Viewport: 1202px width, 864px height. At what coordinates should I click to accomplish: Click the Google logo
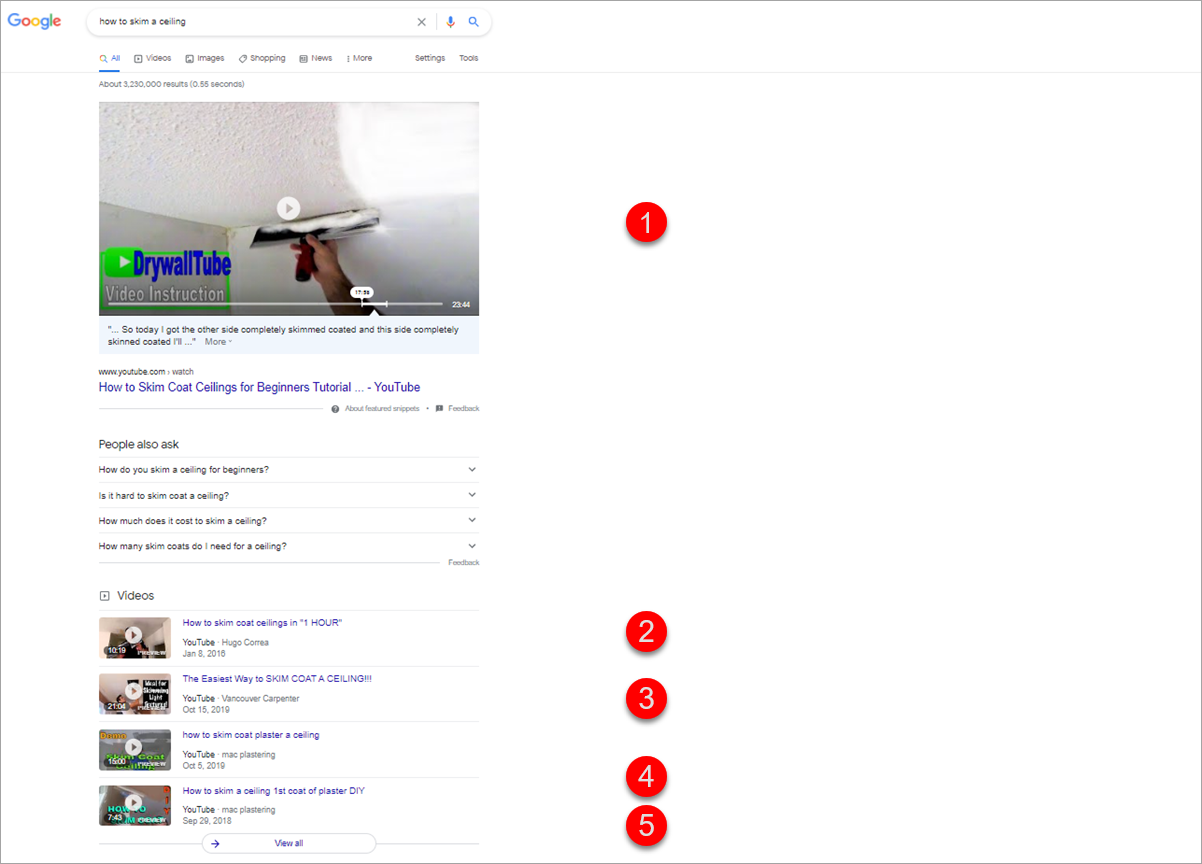34,22
